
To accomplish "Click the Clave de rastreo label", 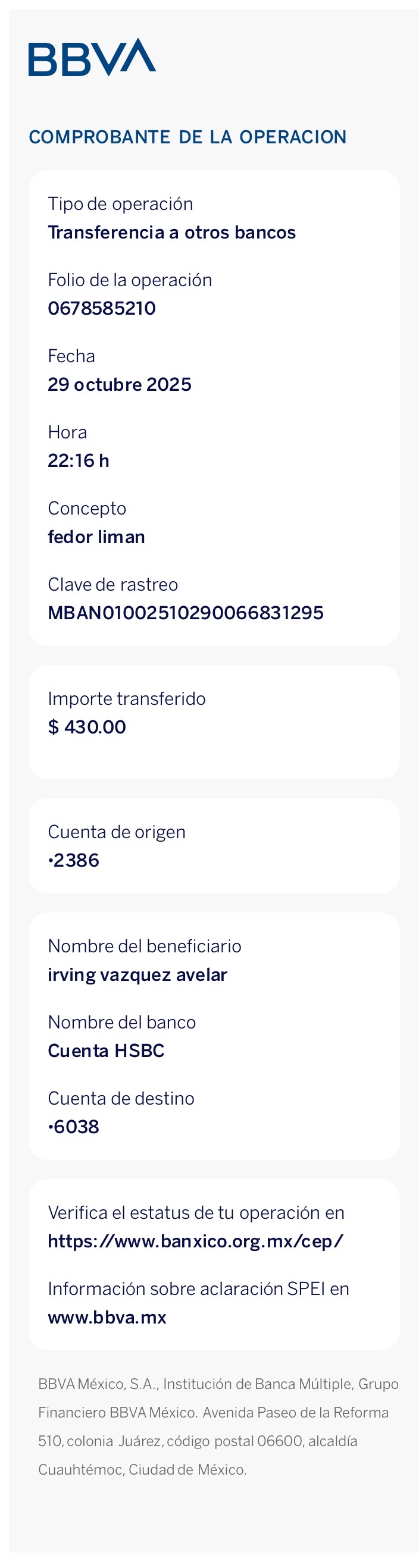I will 112,584.
